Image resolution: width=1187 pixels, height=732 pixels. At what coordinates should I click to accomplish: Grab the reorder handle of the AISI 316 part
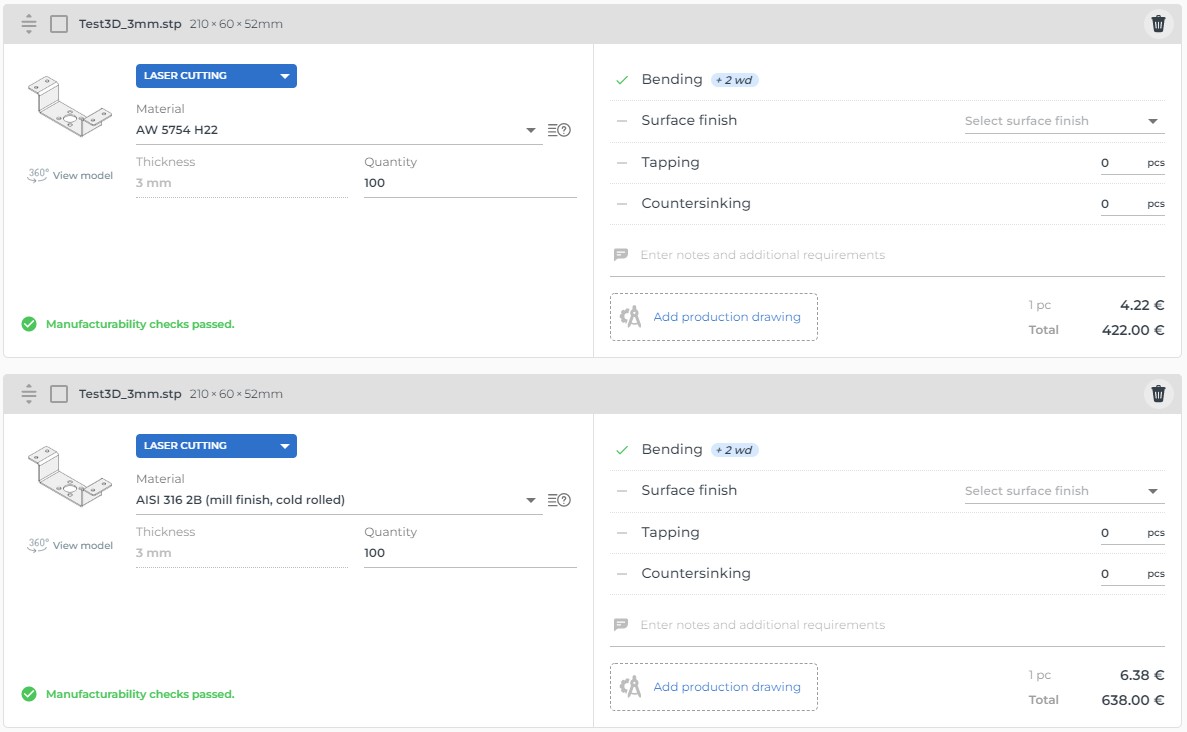tap(29, 394)
